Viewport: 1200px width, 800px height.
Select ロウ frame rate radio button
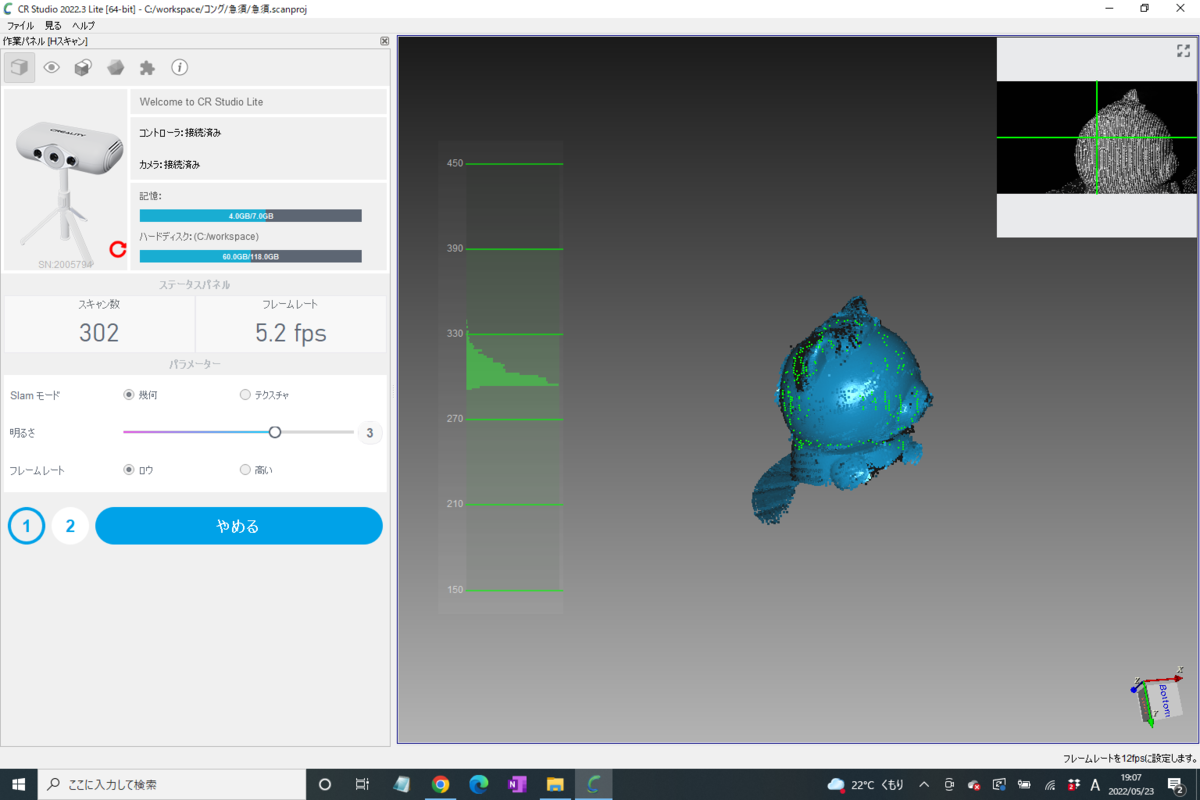point(128,470)
